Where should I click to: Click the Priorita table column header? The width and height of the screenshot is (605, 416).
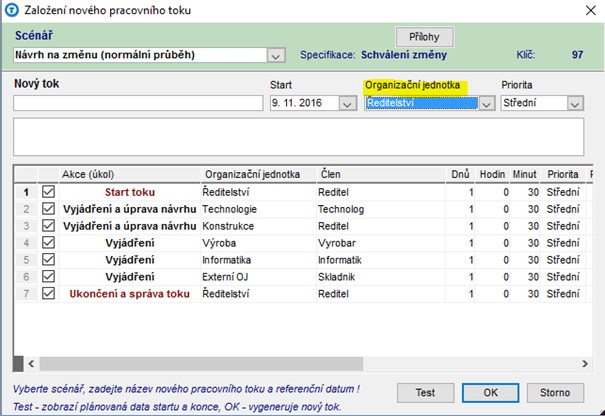pyautogui.click(x=563, y=174)
